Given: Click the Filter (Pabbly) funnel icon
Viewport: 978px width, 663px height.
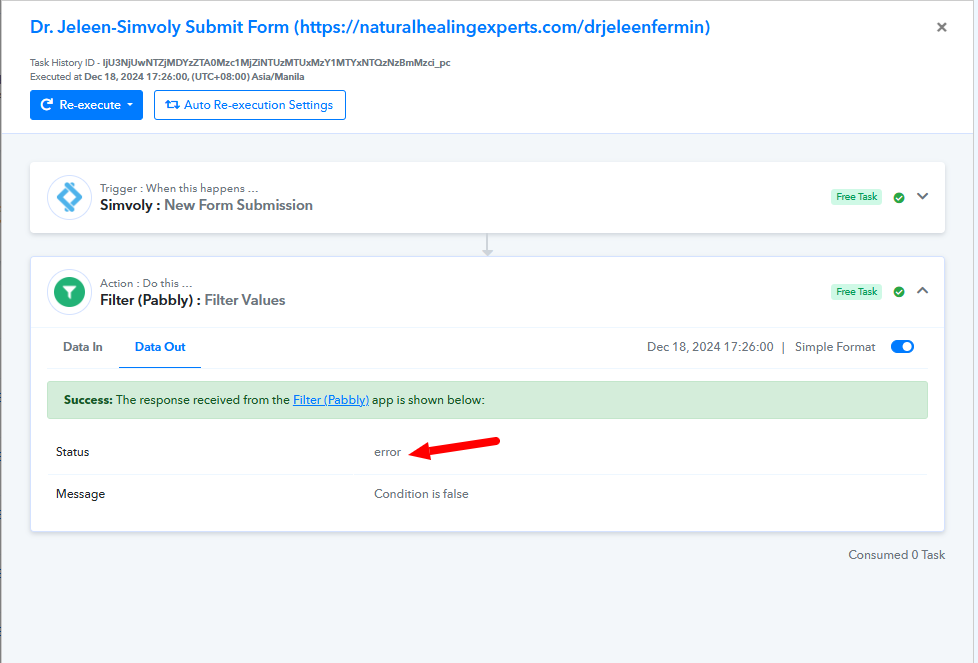Looking at the screenshot, I should click(x=69, y=292).
